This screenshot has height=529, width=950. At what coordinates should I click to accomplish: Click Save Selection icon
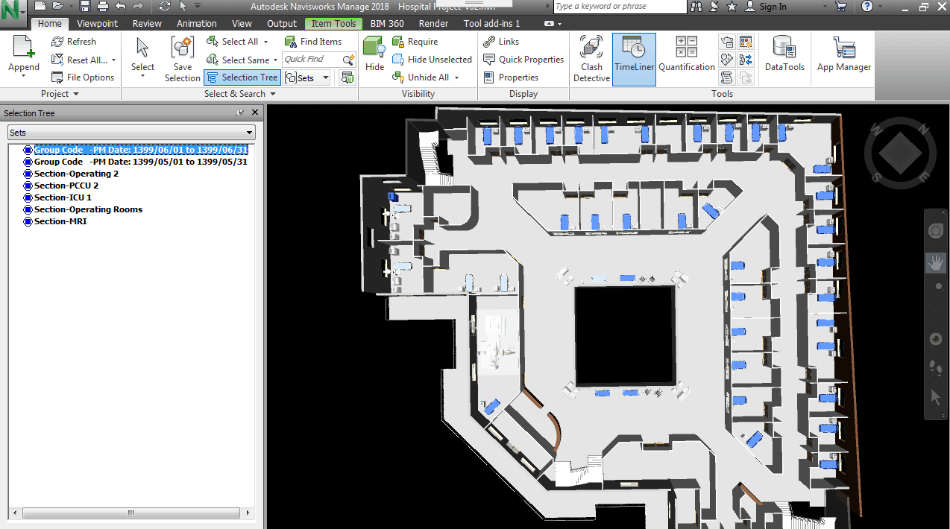click(182, 58)
